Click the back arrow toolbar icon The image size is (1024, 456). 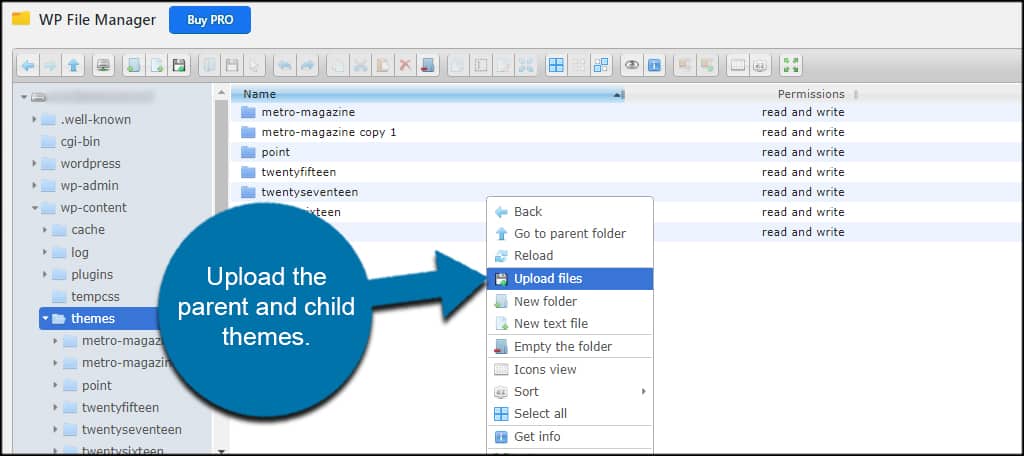click(x=28, y=65)
